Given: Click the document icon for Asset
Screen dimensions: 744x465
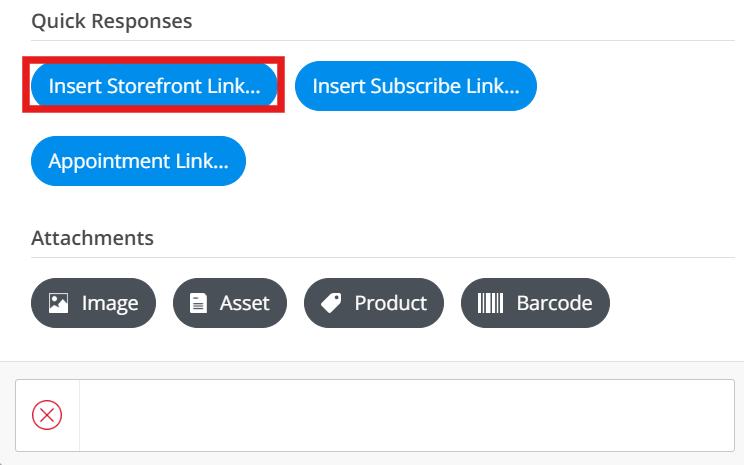Looking at the screenshot, I should pos(199,303).
